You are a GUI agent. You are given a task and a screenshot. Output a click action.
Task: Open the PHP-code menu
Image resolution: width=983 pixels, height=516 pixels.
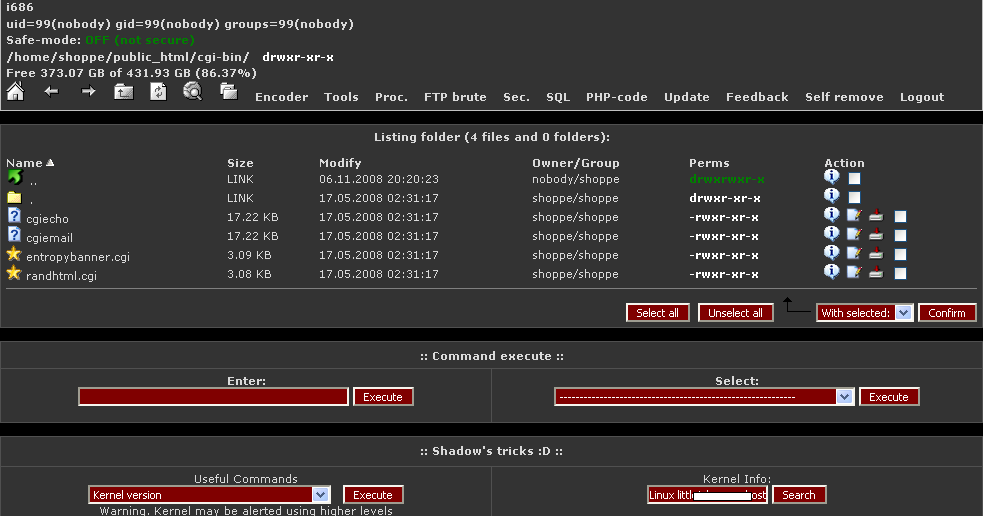tap(617, 97)
